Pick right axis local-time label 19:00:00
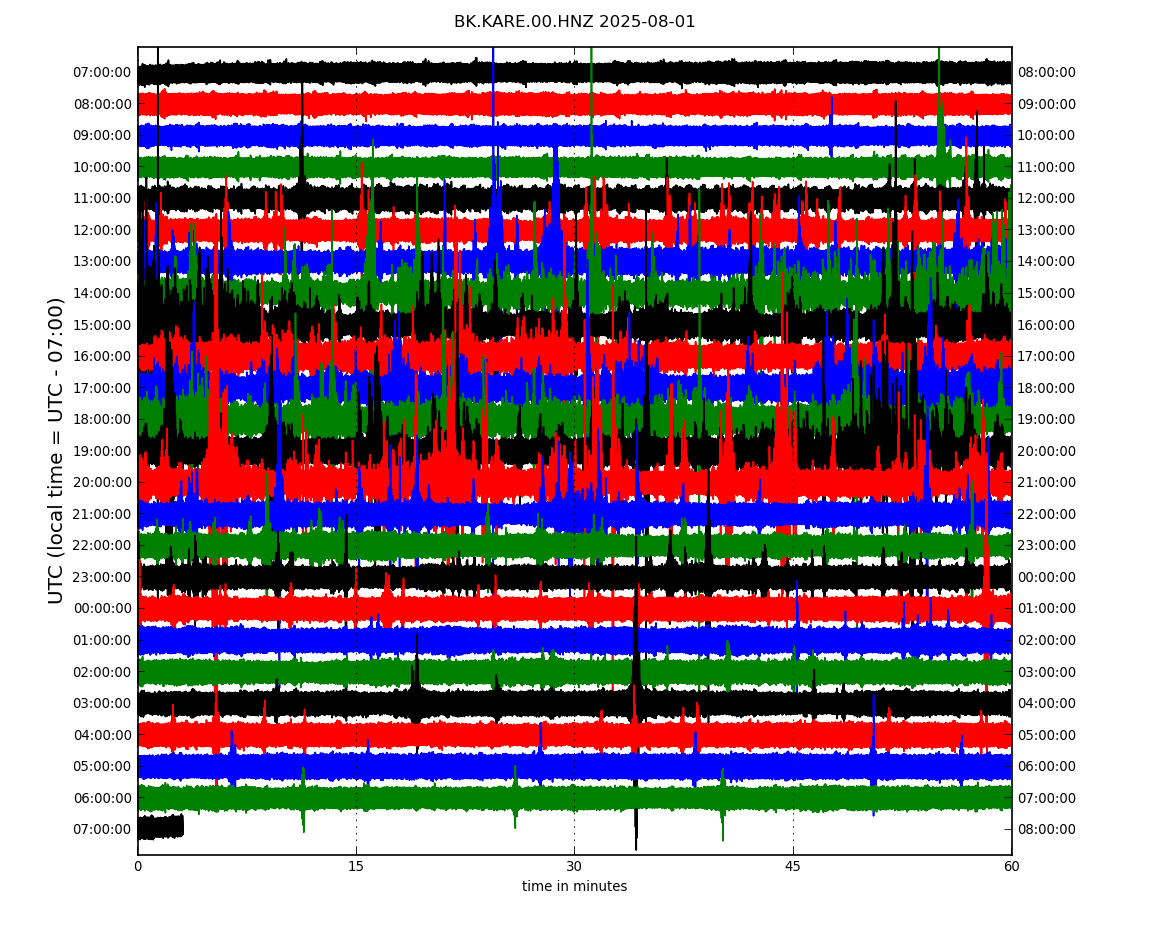Image resolution: width=1150 pixels, height=950 pixels. click(x=1047, y=420)
